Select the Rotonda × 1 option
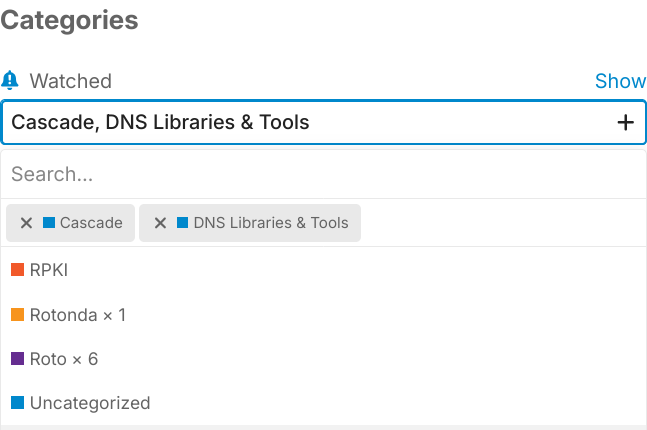 (78, 315)
